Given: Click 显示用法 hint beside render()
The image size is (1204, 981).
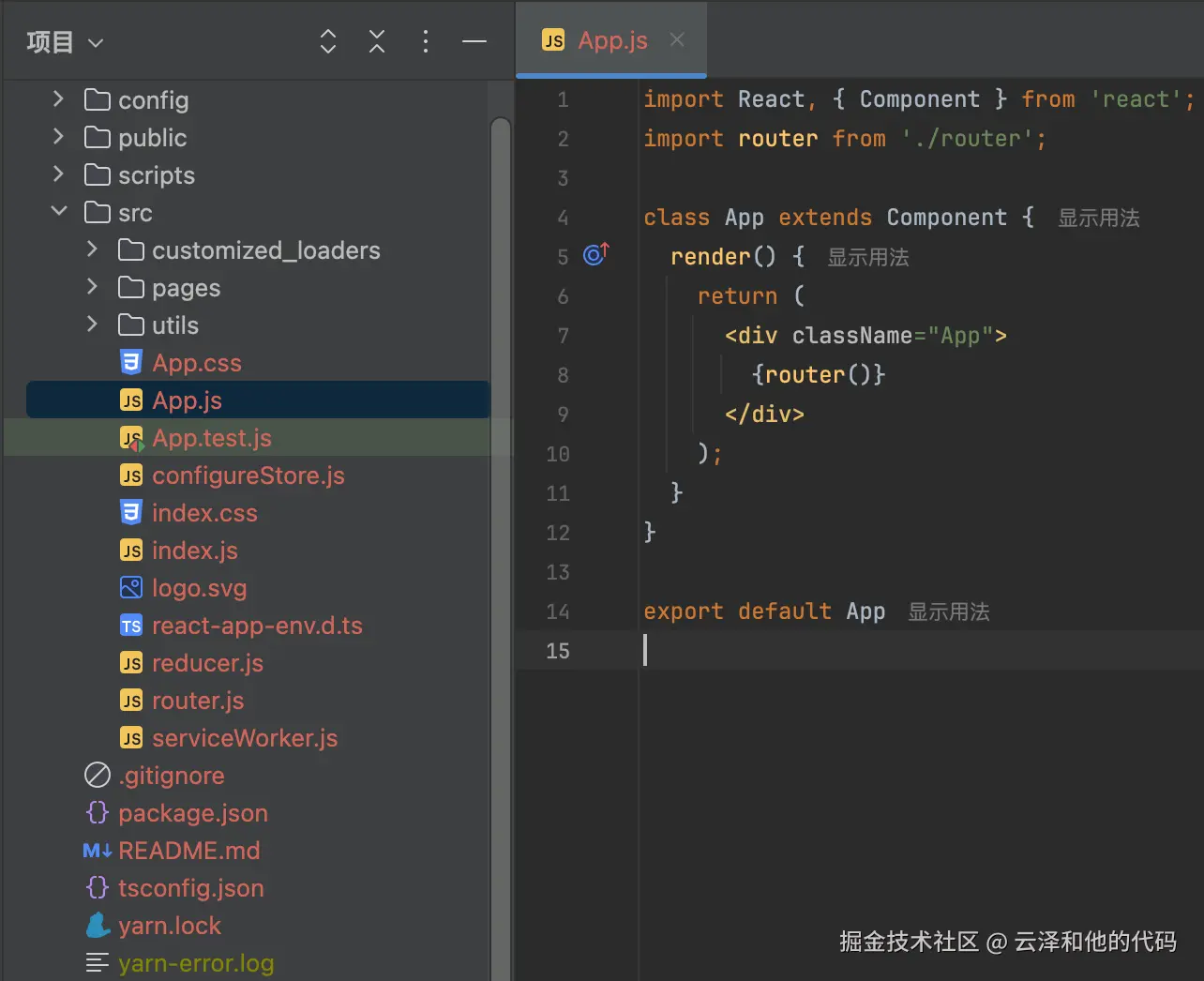Looking at the screenshot, I should point(867,256).
